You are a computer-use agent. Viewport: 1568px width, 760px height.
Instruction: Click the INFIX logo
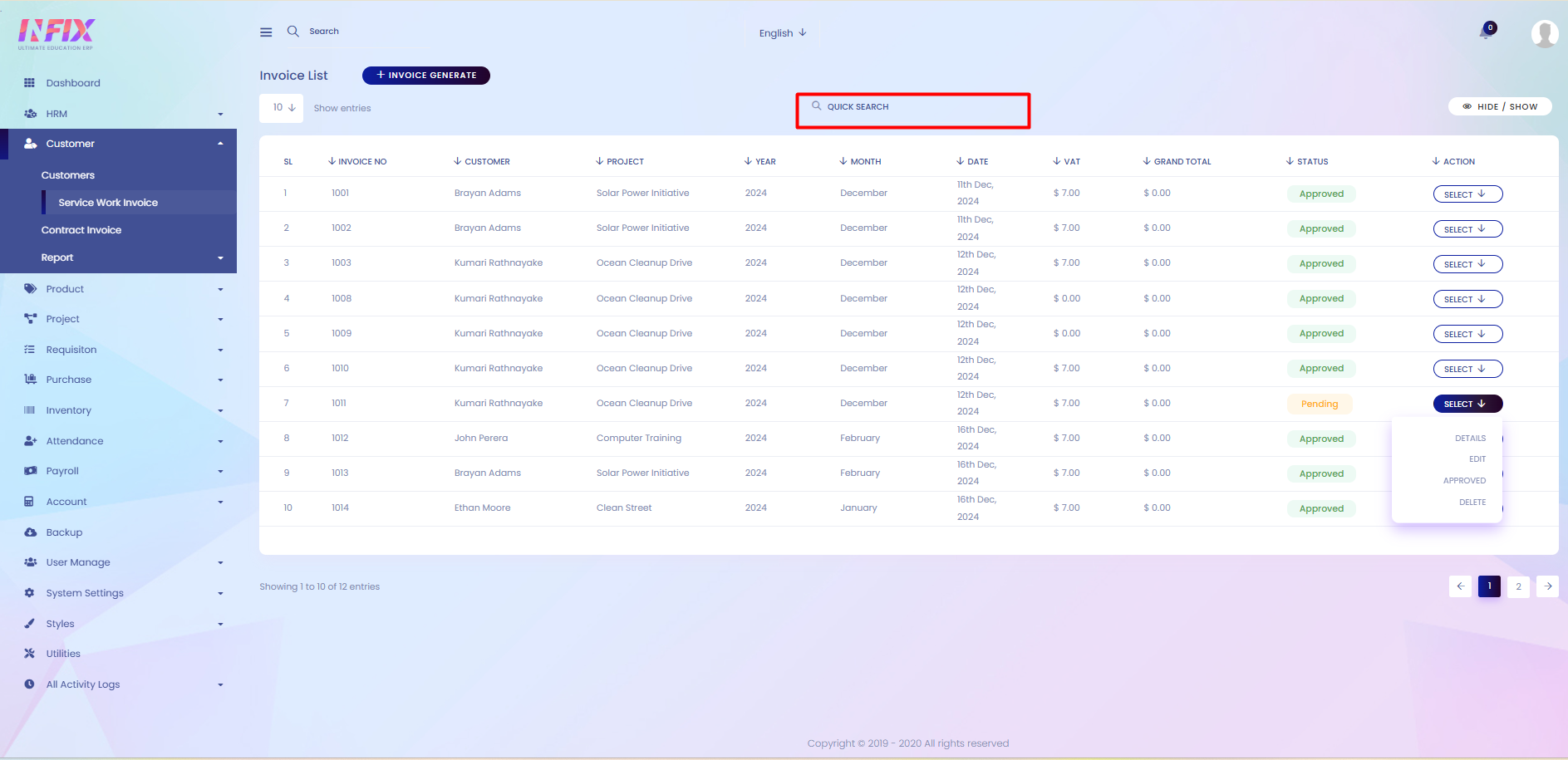click(57, 34)
